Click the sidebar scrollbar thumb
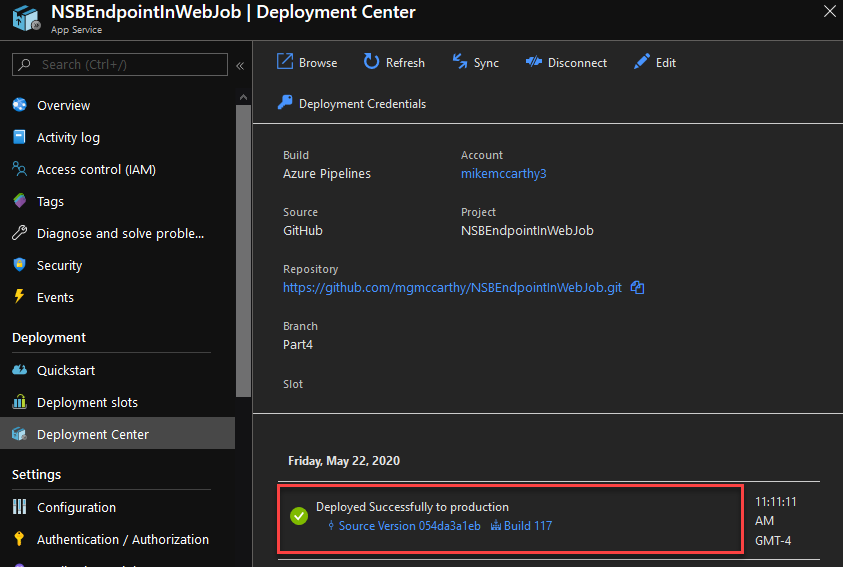This screenshot has width=843, height=567. click(244, 250)
